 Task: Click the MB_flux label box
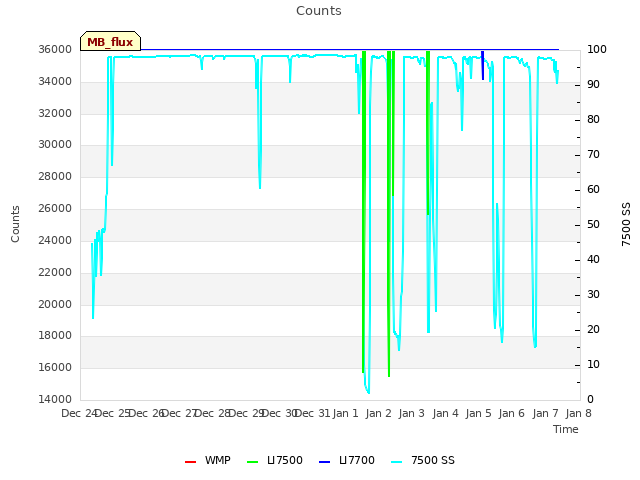click(x=111, y=41)
